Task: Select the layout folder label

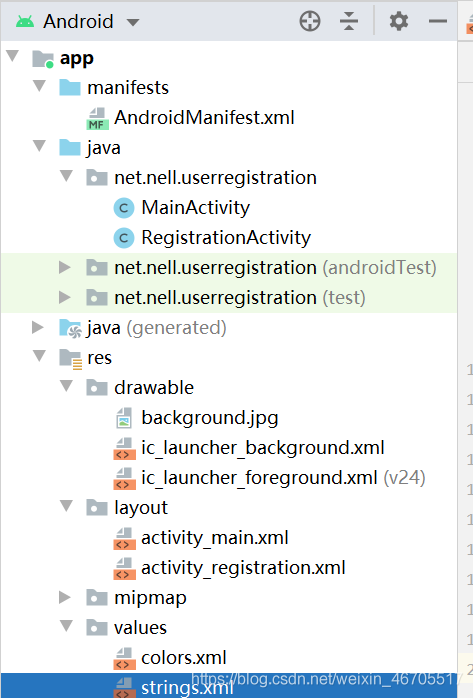Action: pos(141,508)
